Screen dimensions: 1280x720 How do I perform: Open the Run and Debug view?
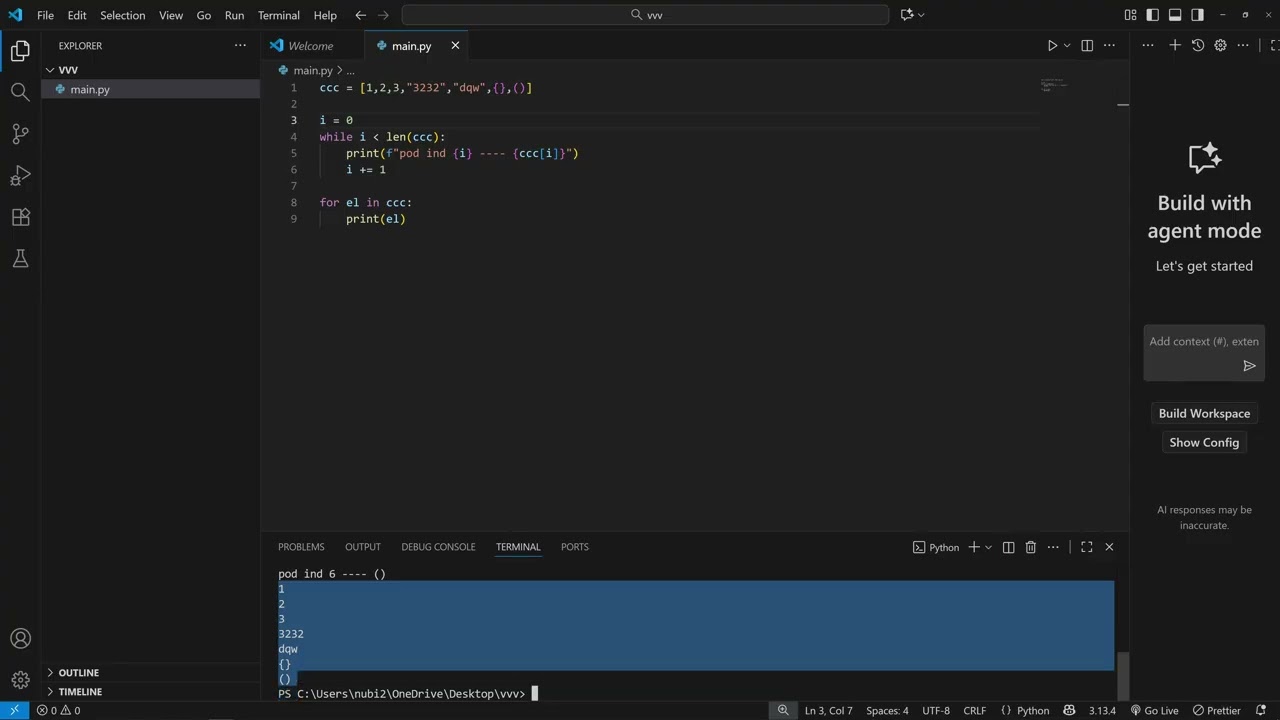(x=20, y=176)
